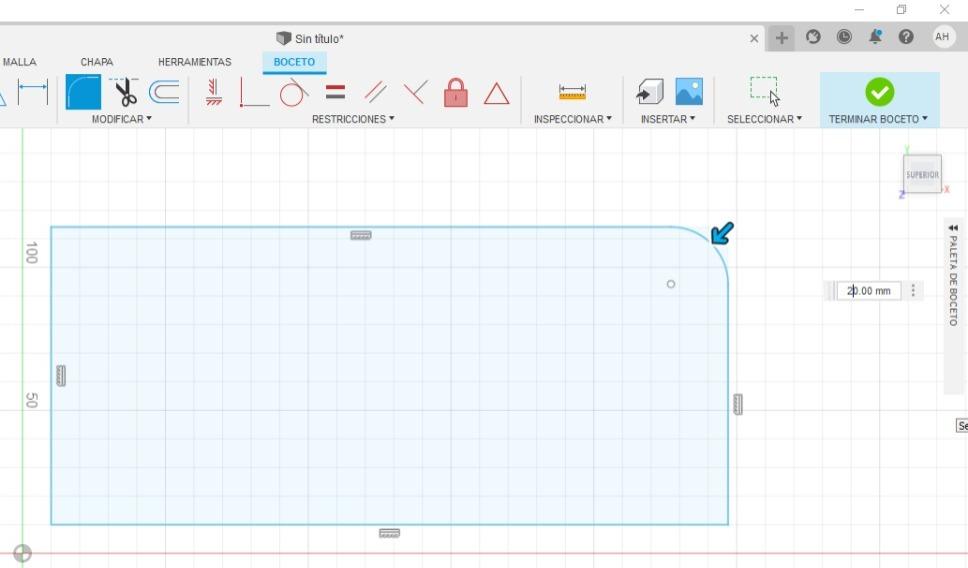
Task: Switch to the MALLA tab
Action: [x=19, y=62]
